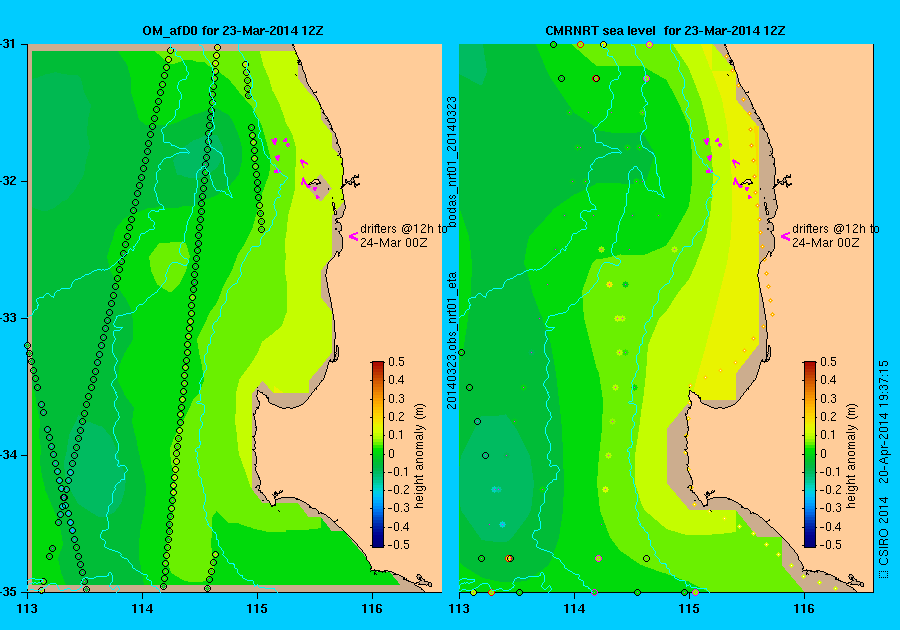900x630 pixels.
Task: Click the vertical "20140323.obs_nrt01_eta" label
Action: (x=452, y=341)
